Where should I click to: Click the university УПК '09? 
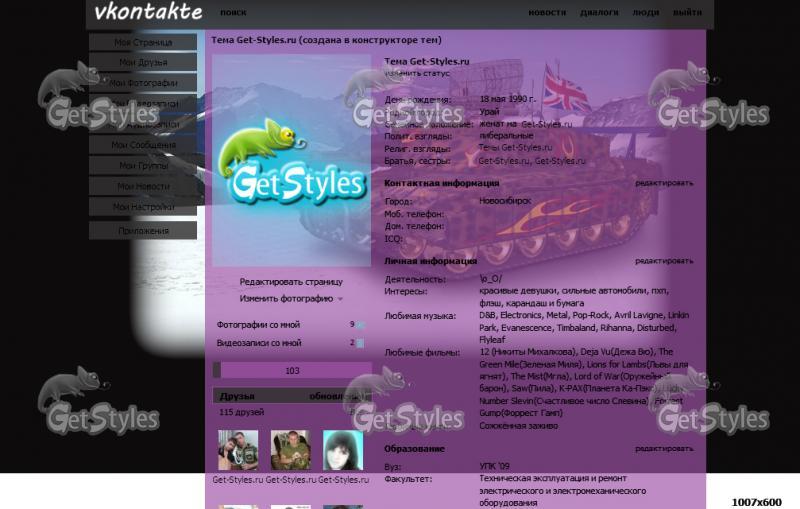[494, 466]
